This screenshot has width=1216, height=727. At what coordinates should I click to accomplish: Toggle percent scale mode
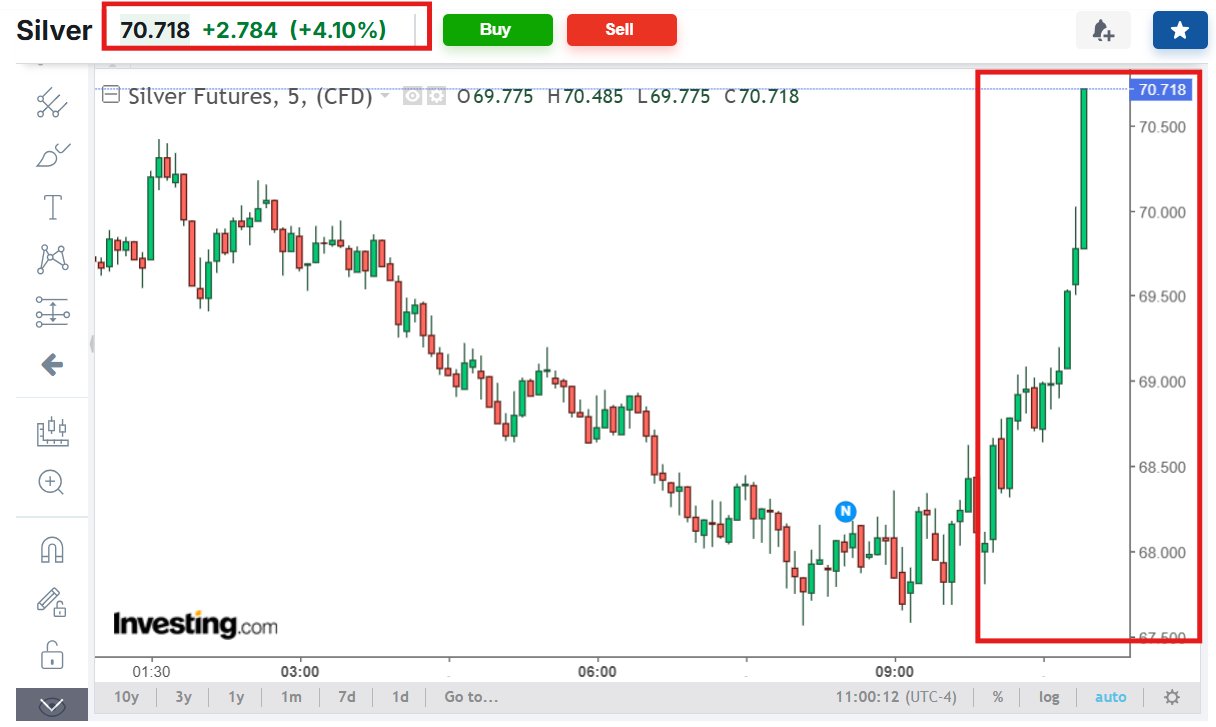998,697
